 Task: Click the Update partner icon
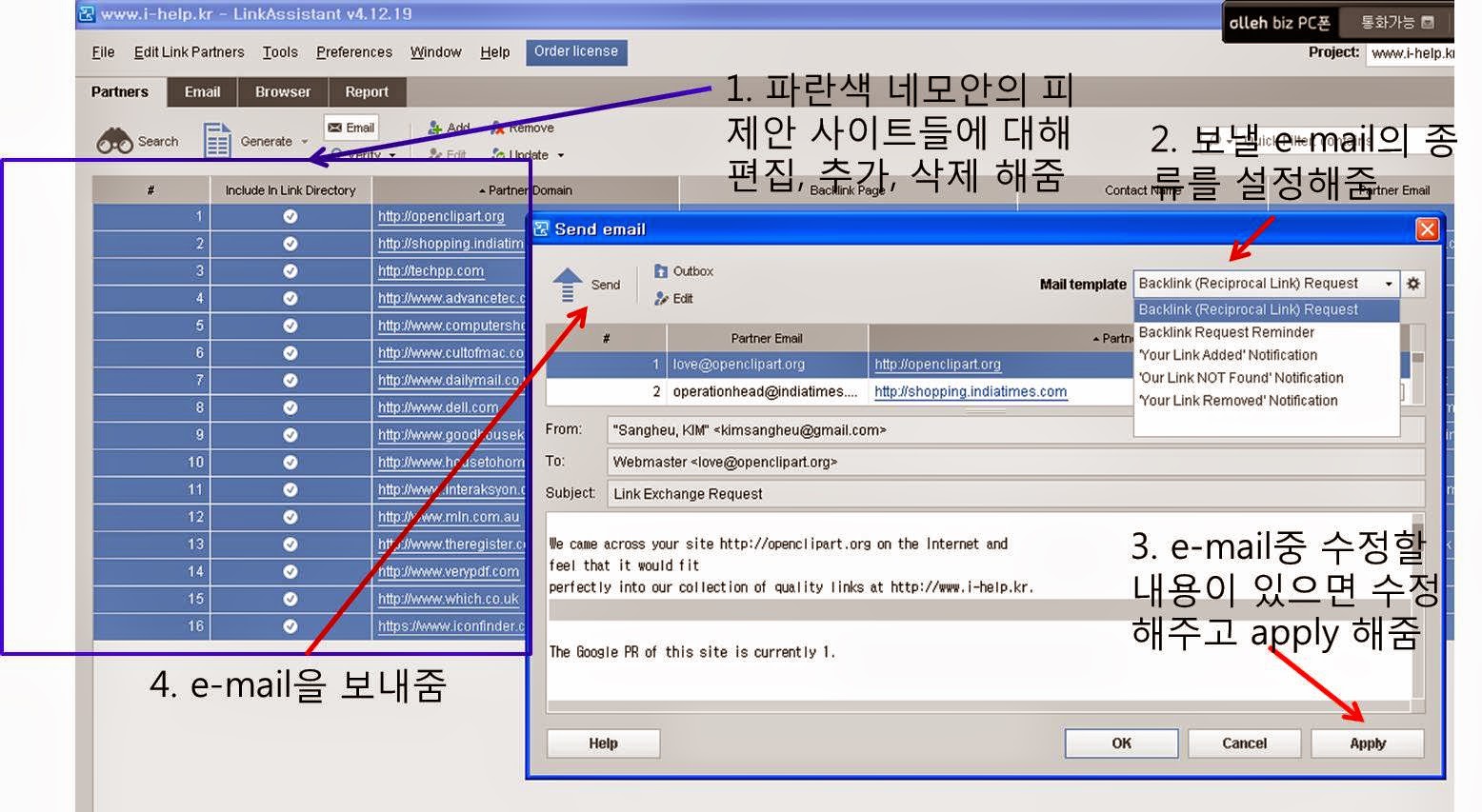(498, 154)
